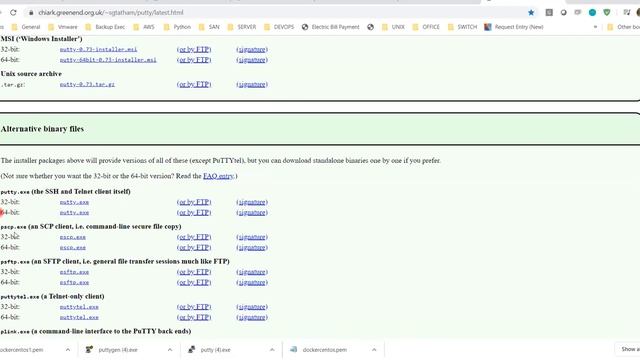Reload the page with the refresh icon
The width and height of the screenshot is (640, 360).
pos(13,13)
